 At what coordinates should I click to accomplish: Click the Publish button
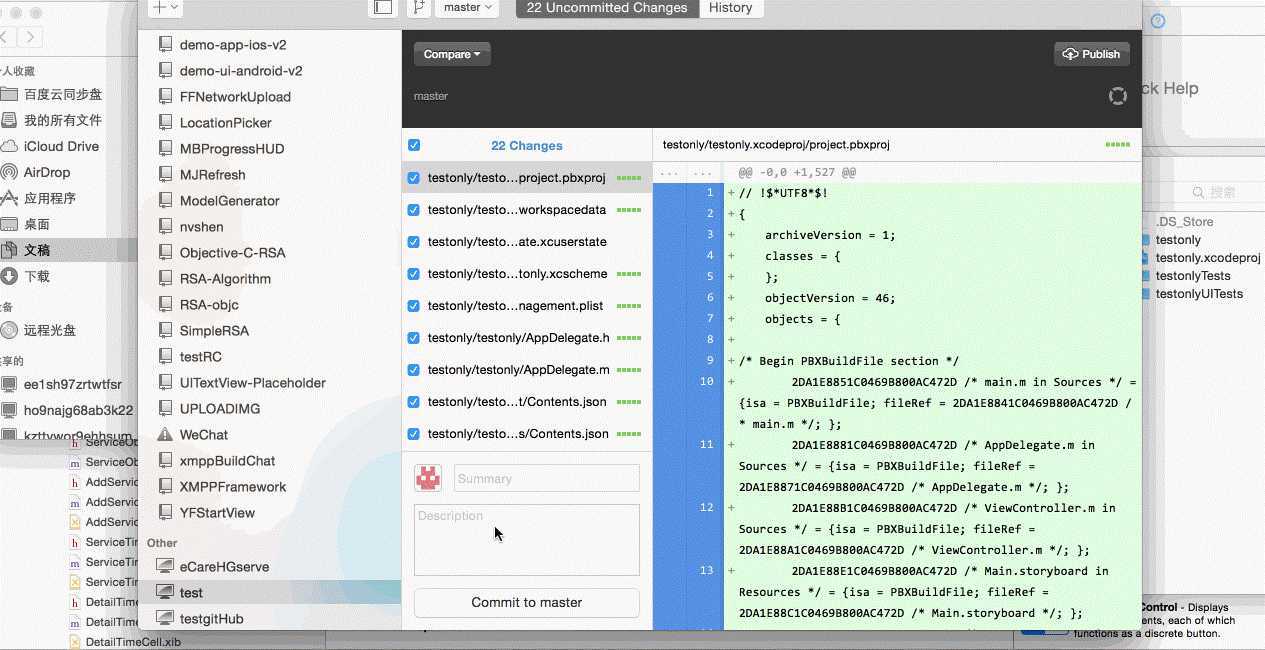(1092, 54)
